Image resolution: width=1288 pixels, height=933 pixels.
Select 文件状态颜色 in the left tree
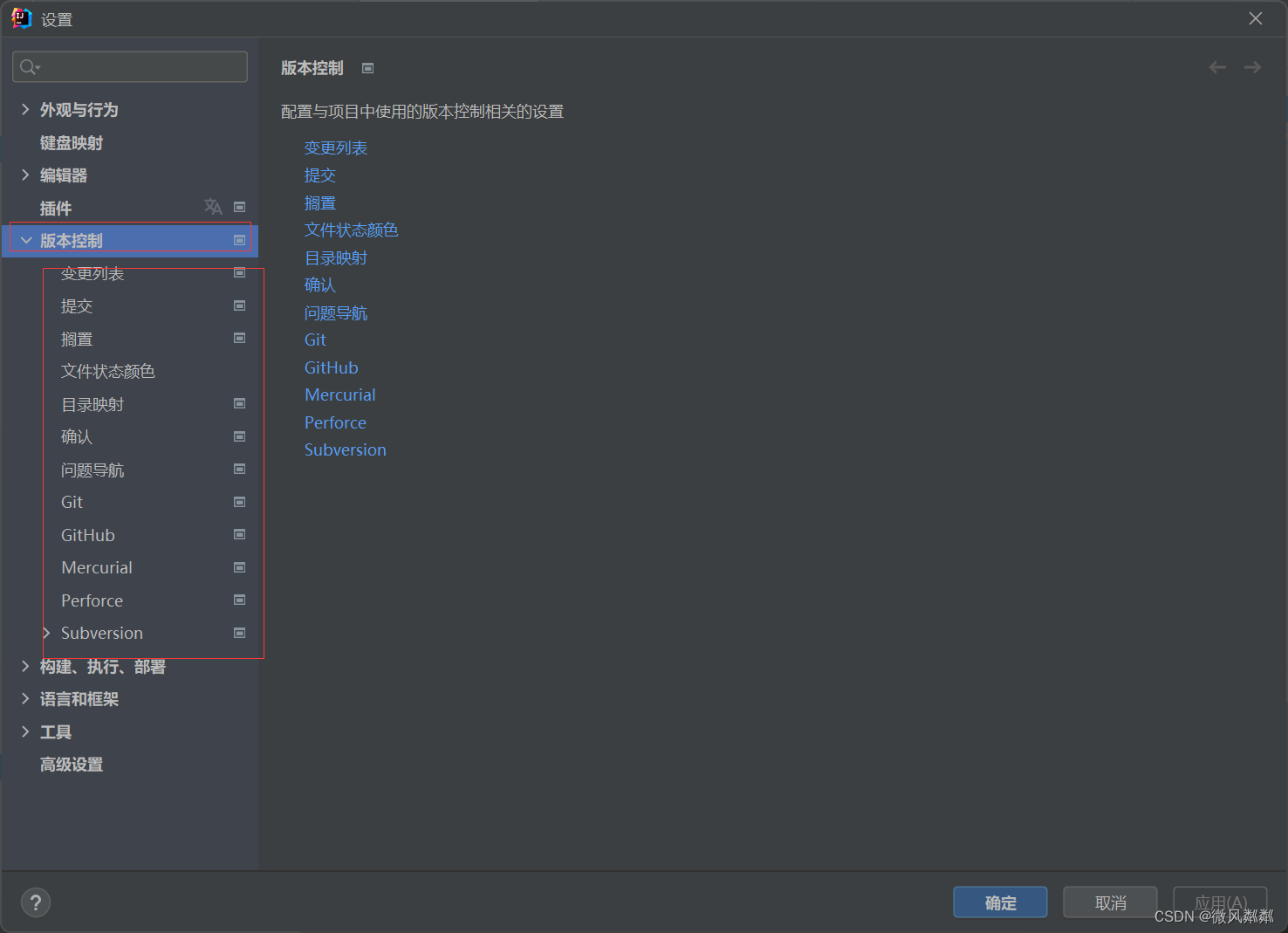108,372
